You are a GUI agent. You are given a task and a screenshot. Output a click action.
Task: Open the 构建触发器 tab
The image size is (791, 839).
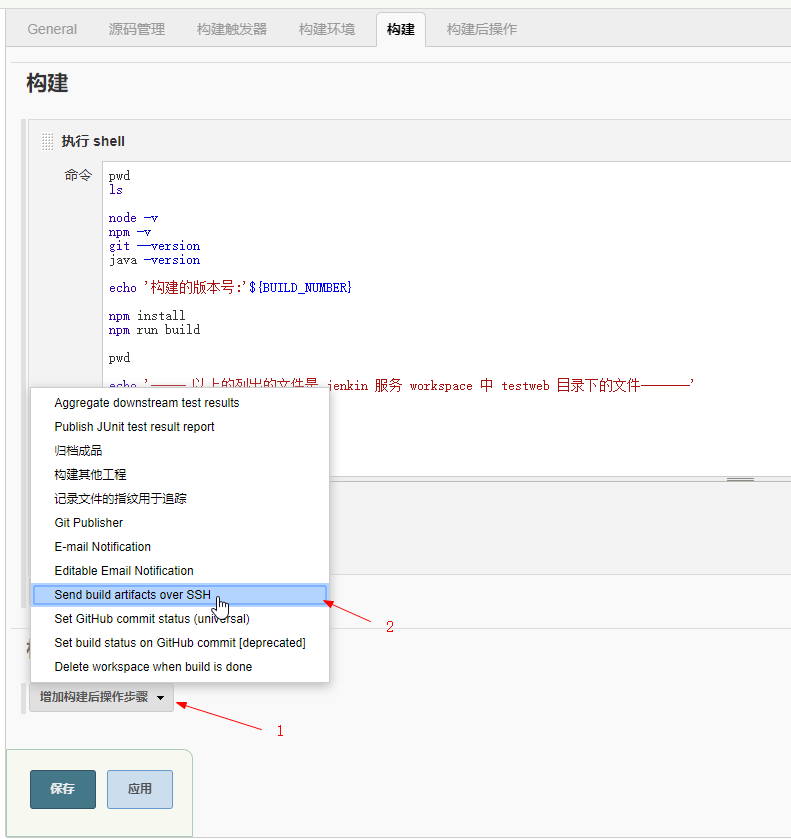coord(232,29)
